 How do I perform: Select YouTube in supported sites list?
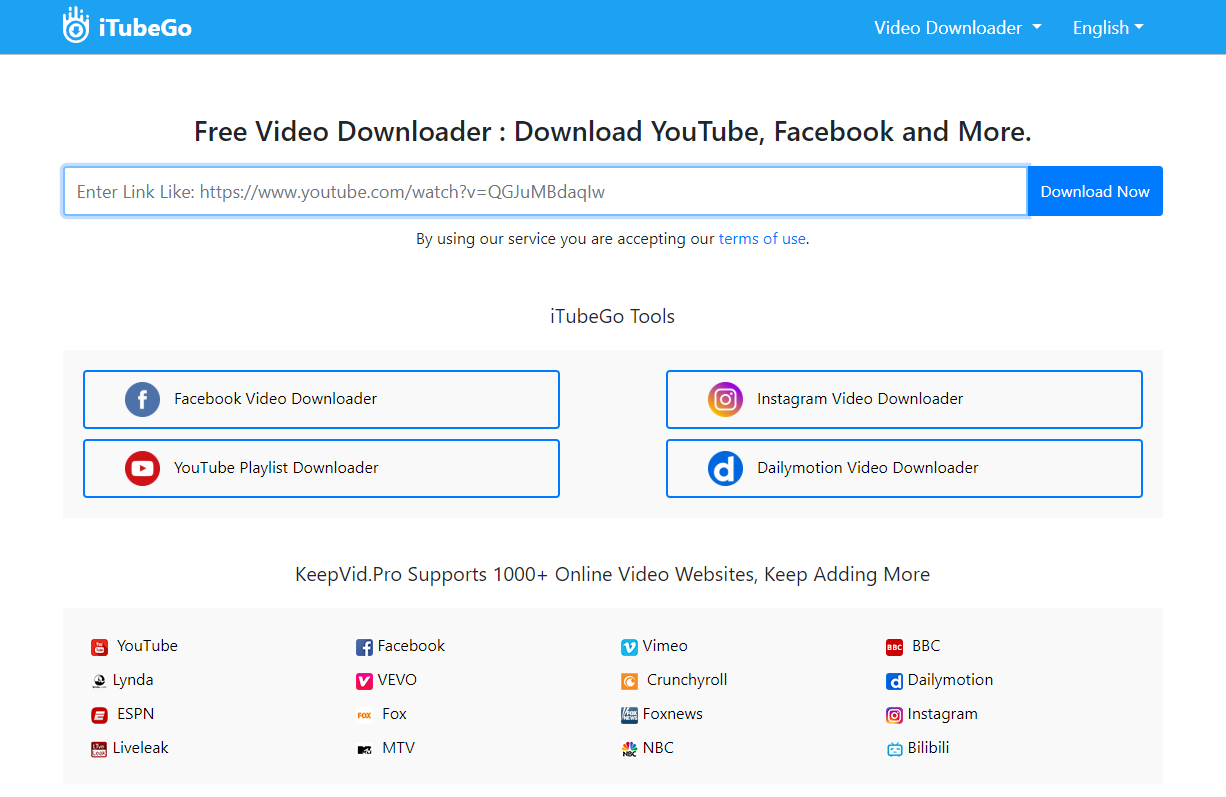147,646
